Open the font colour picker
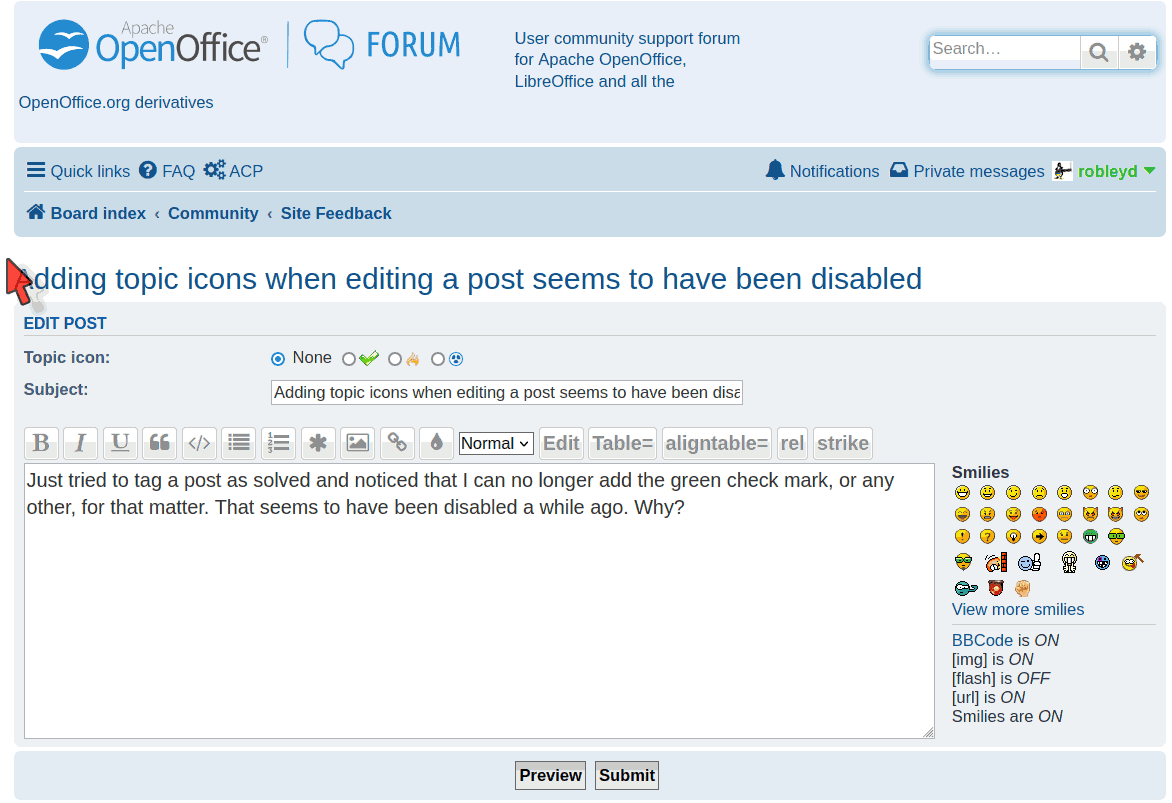The width and height of the screenshot is (1172, 803). [x=436, y=443]
